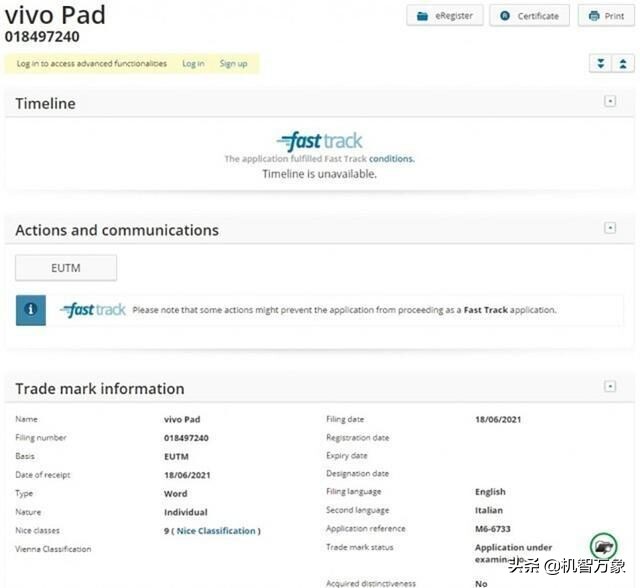This screenshot has width=640, height=588.
Task: Click the Acquired distinctiveness value No
Action: tap(481, 584)
